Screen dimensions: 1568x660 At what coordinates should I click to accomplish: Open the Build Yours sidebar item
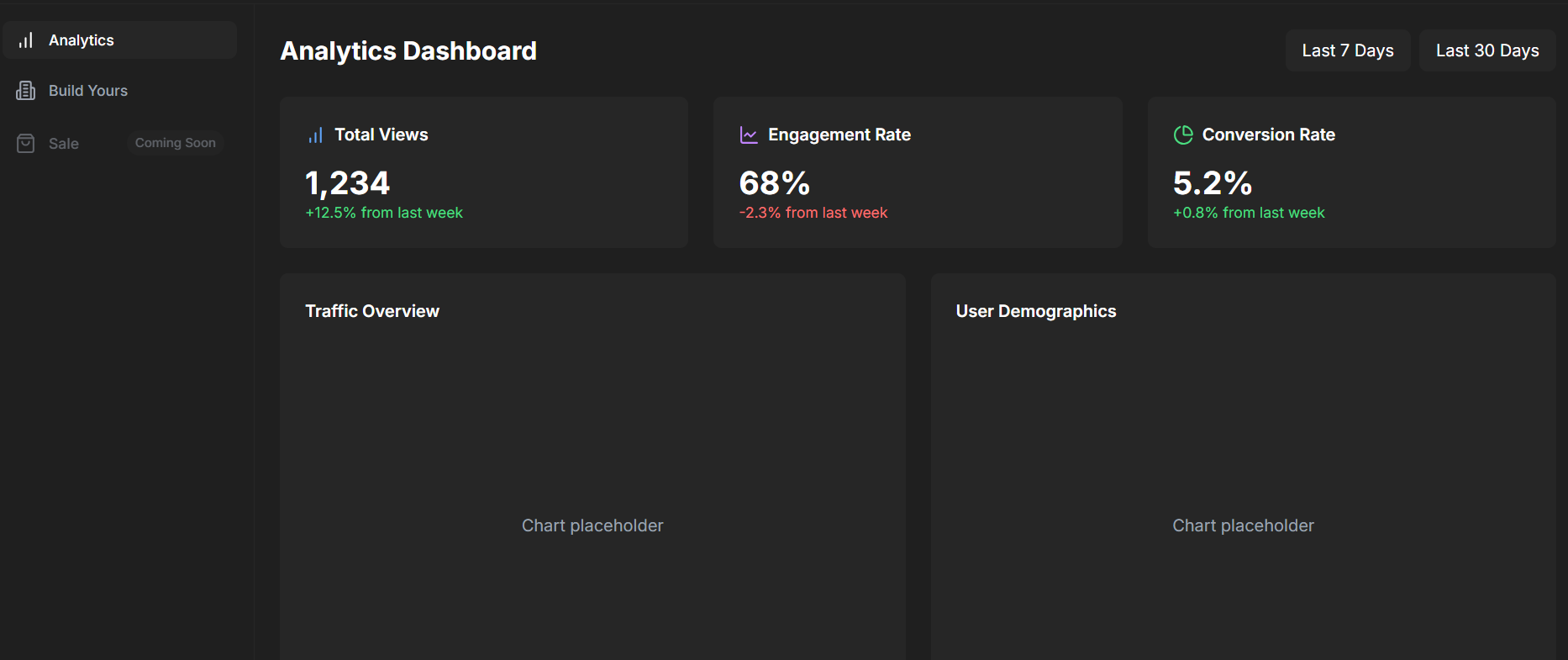pos(119,91)
